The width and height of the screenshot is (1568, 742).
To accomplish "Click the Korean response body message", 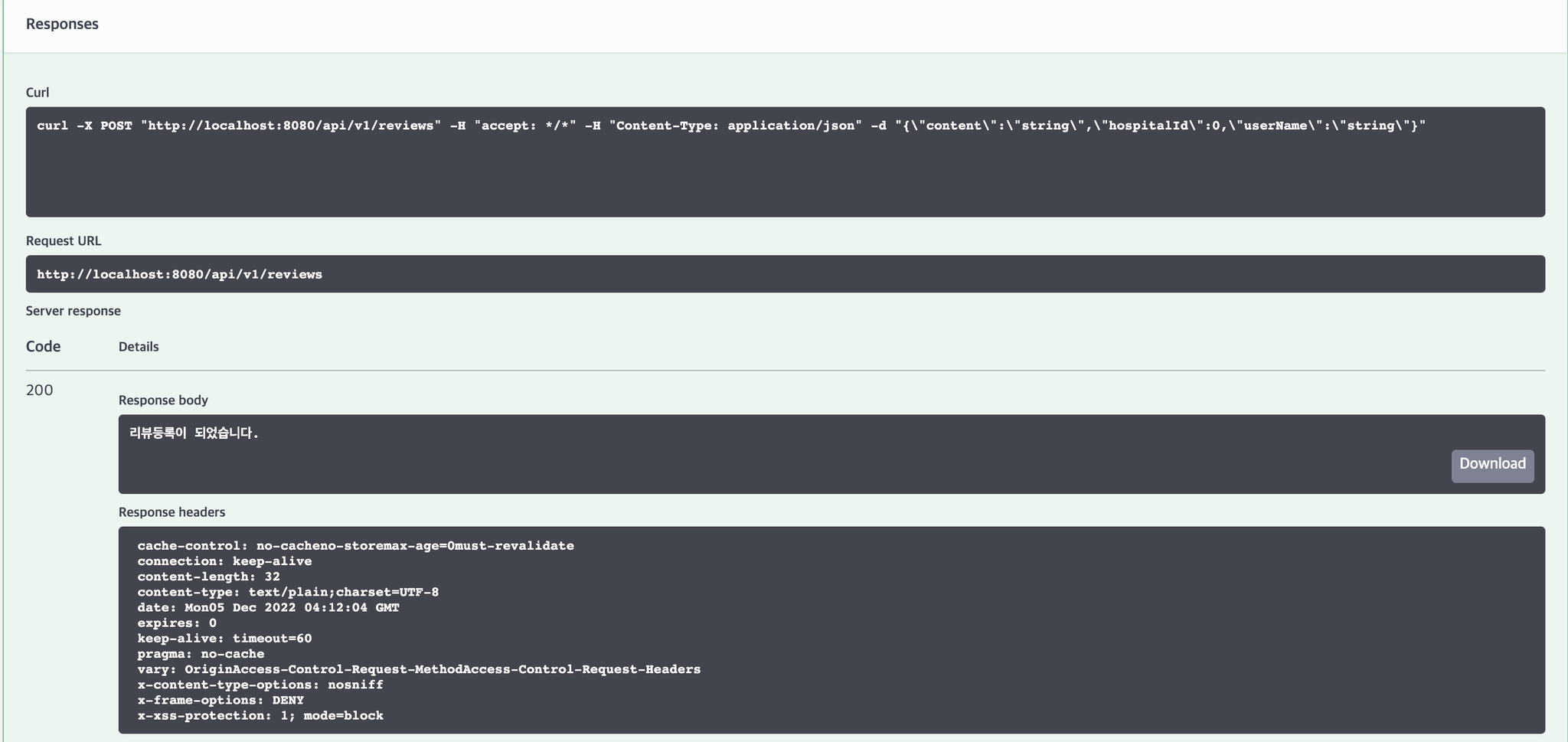I will [194, 433].
